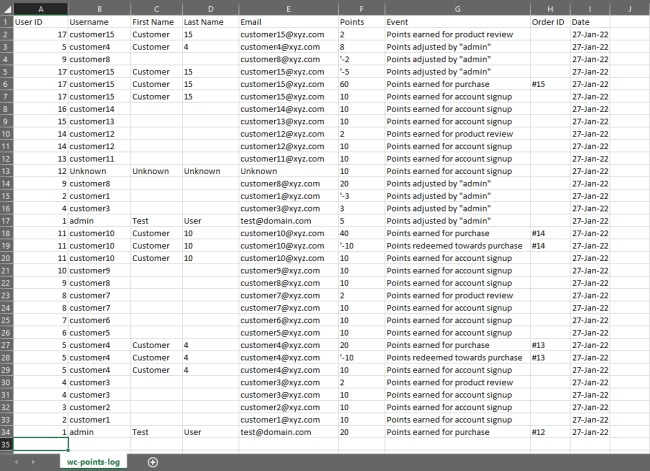Add a new sheet with plus icon
650x471 pixels.
153,462
